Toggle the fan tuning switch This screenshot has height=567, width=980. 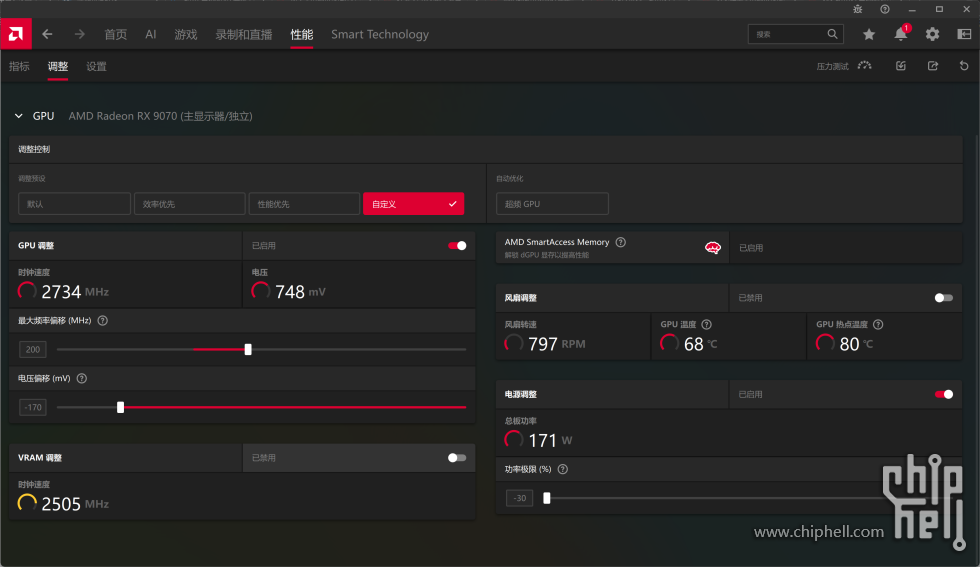pyautogui.click(x=944, y=298)
